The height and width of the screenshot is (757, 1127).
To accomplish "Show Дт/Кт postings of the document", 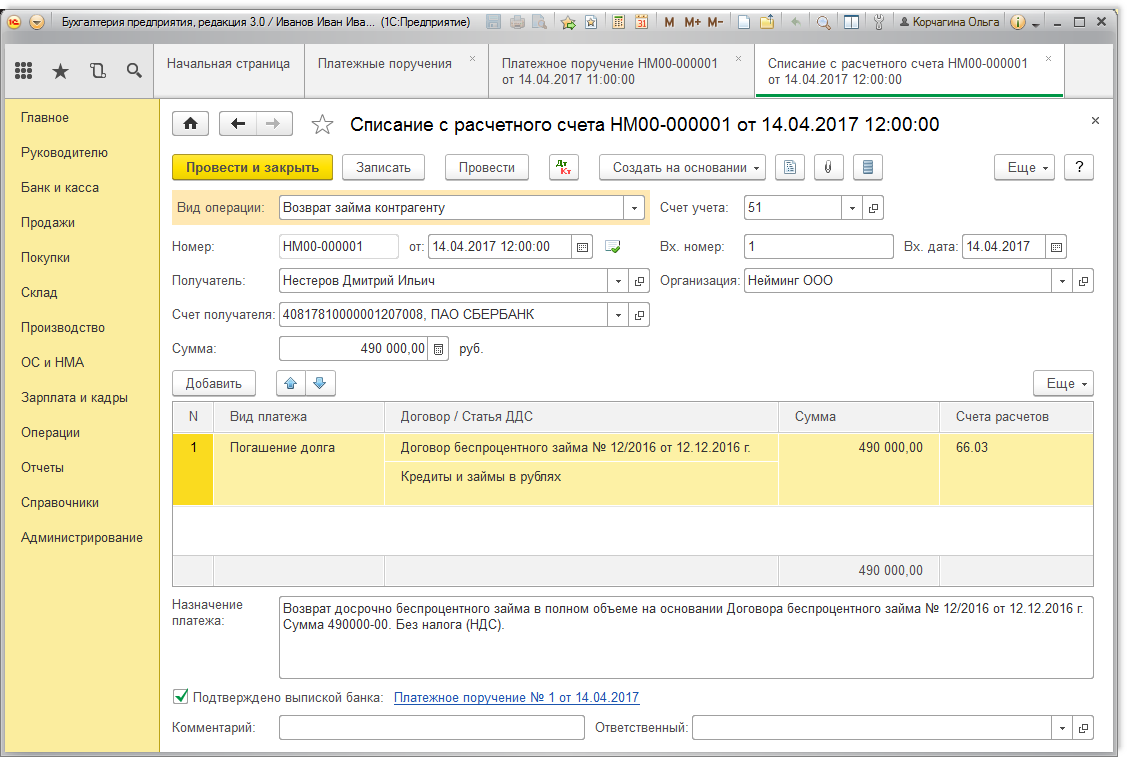I will click(x=564, y=168).
